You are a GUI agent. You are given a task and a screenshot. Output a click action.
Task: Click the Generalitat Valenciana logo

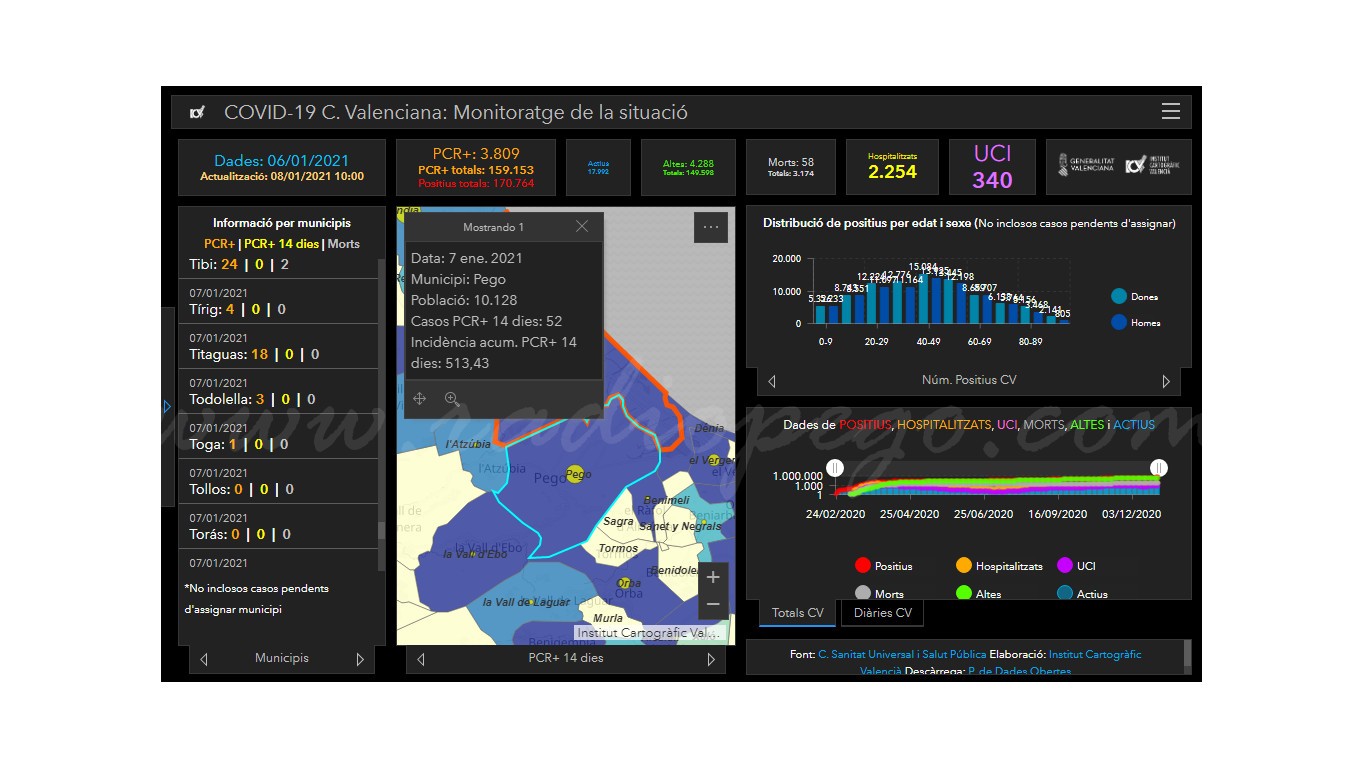[x=1086, y=166]
